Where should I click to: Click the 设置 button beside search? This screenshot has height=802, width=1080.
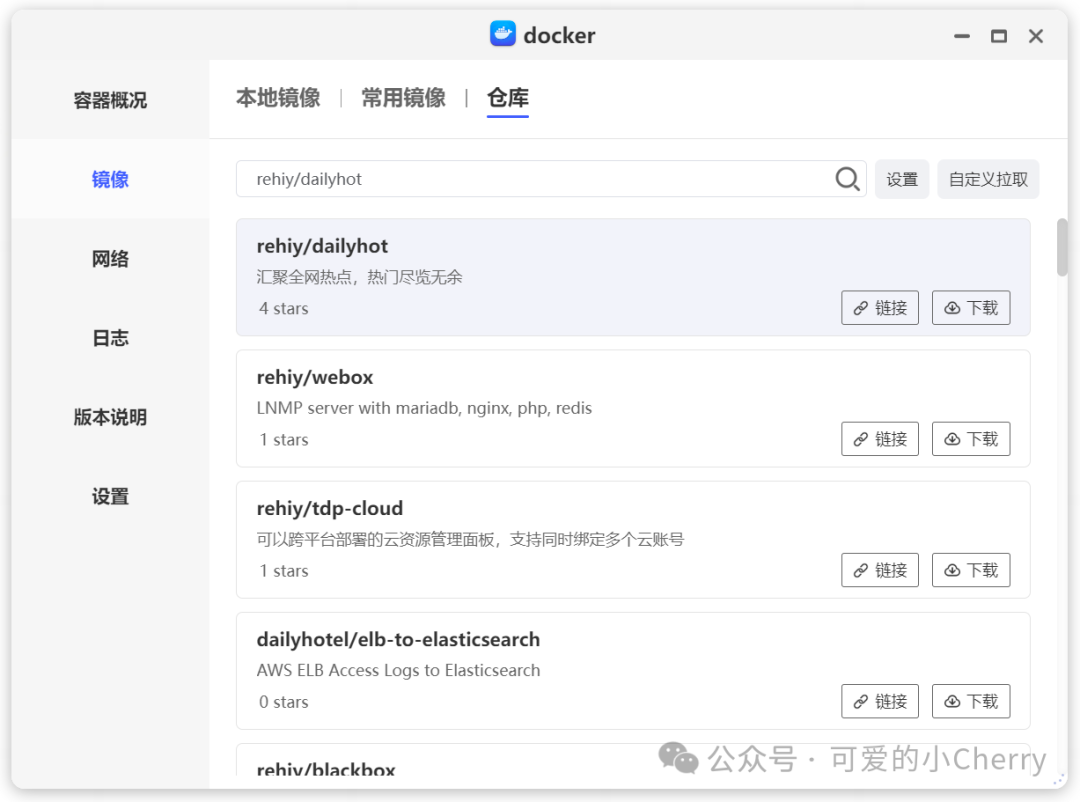tap(902, 180)
